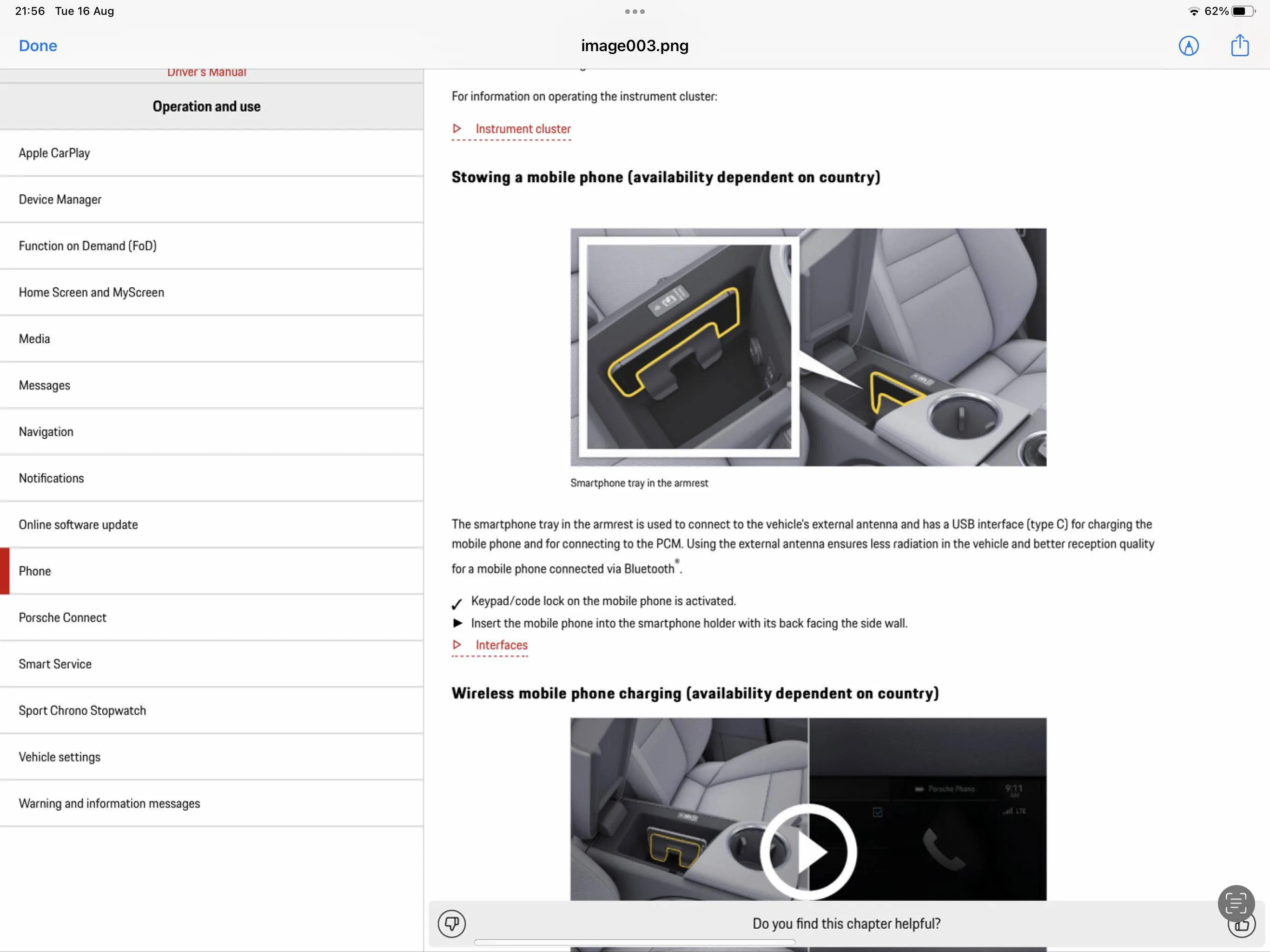Tap the three-dot multitasking control
Screen dimensions: 1270x952
point(635,12)
